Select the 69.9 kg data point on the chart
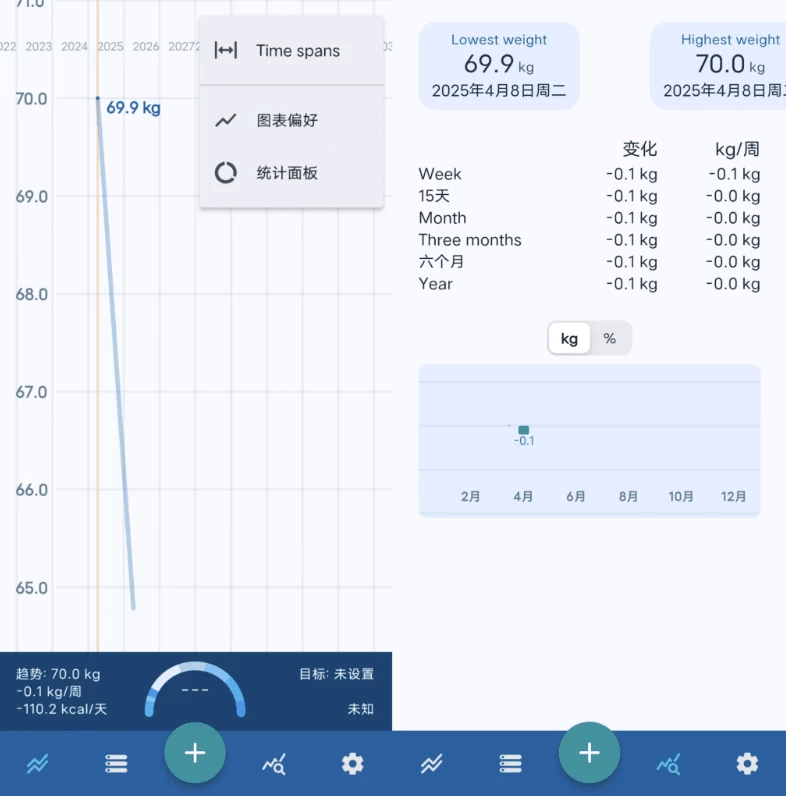Viewport: 786px width, 796px height. (98, 99)
